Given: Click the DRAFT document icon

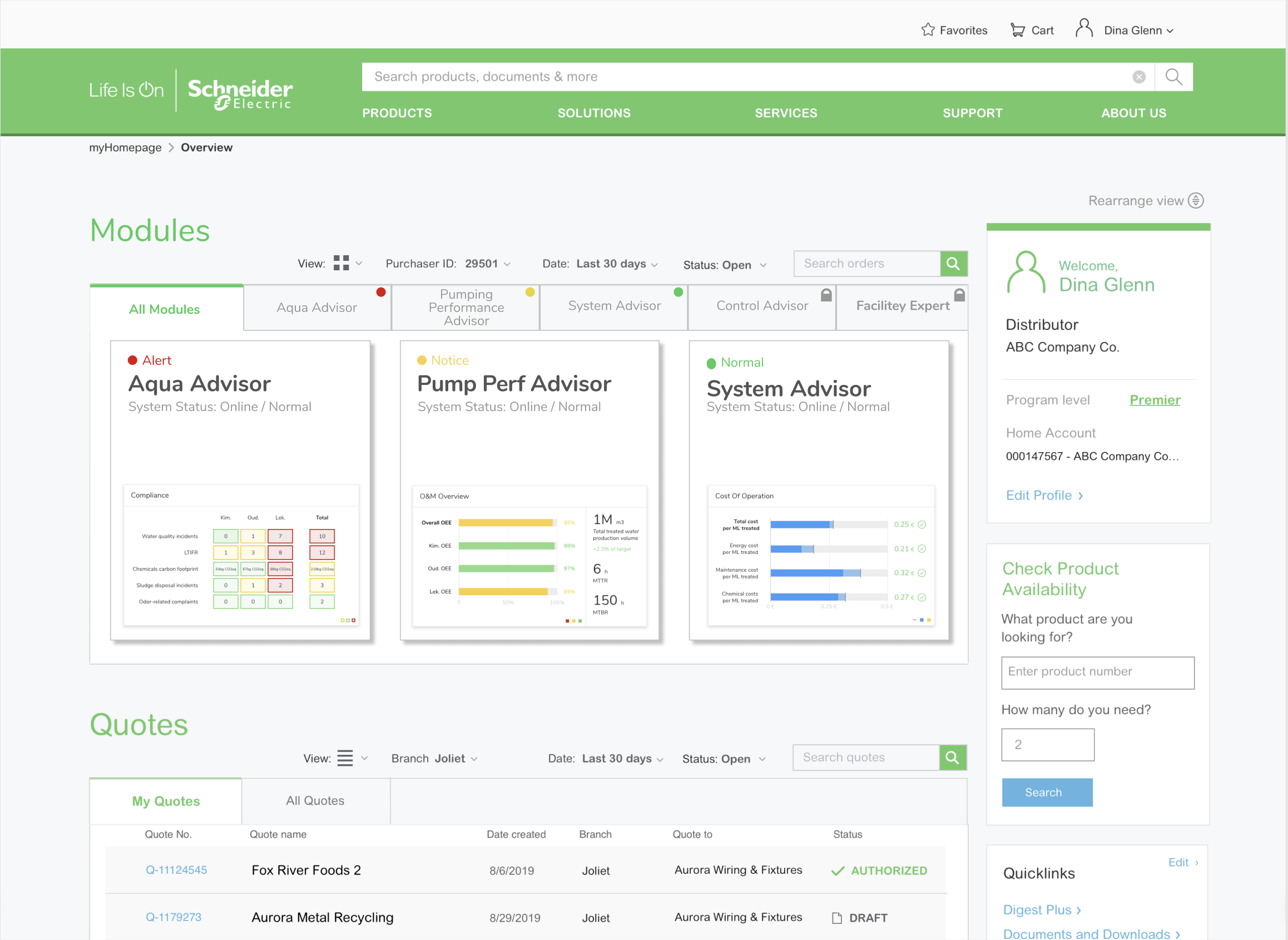Looking at the screenshot, I should tap(837, 918).
